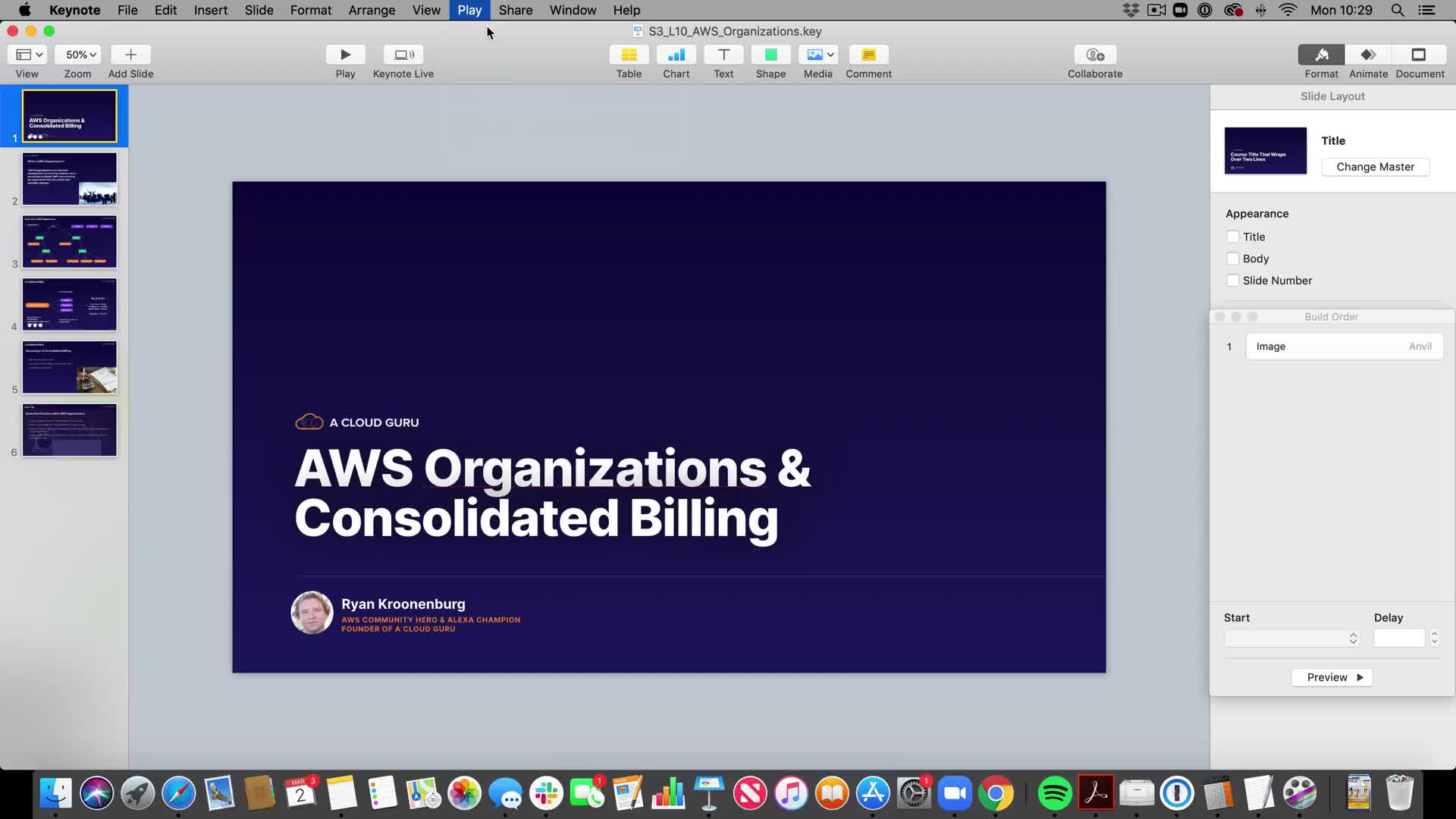Image resolution: width=1456 pixels, height=819 pixels.
Task: Click the Collaborate toolbar icon
Action: pyautogui.click(x=1094, y=55)
